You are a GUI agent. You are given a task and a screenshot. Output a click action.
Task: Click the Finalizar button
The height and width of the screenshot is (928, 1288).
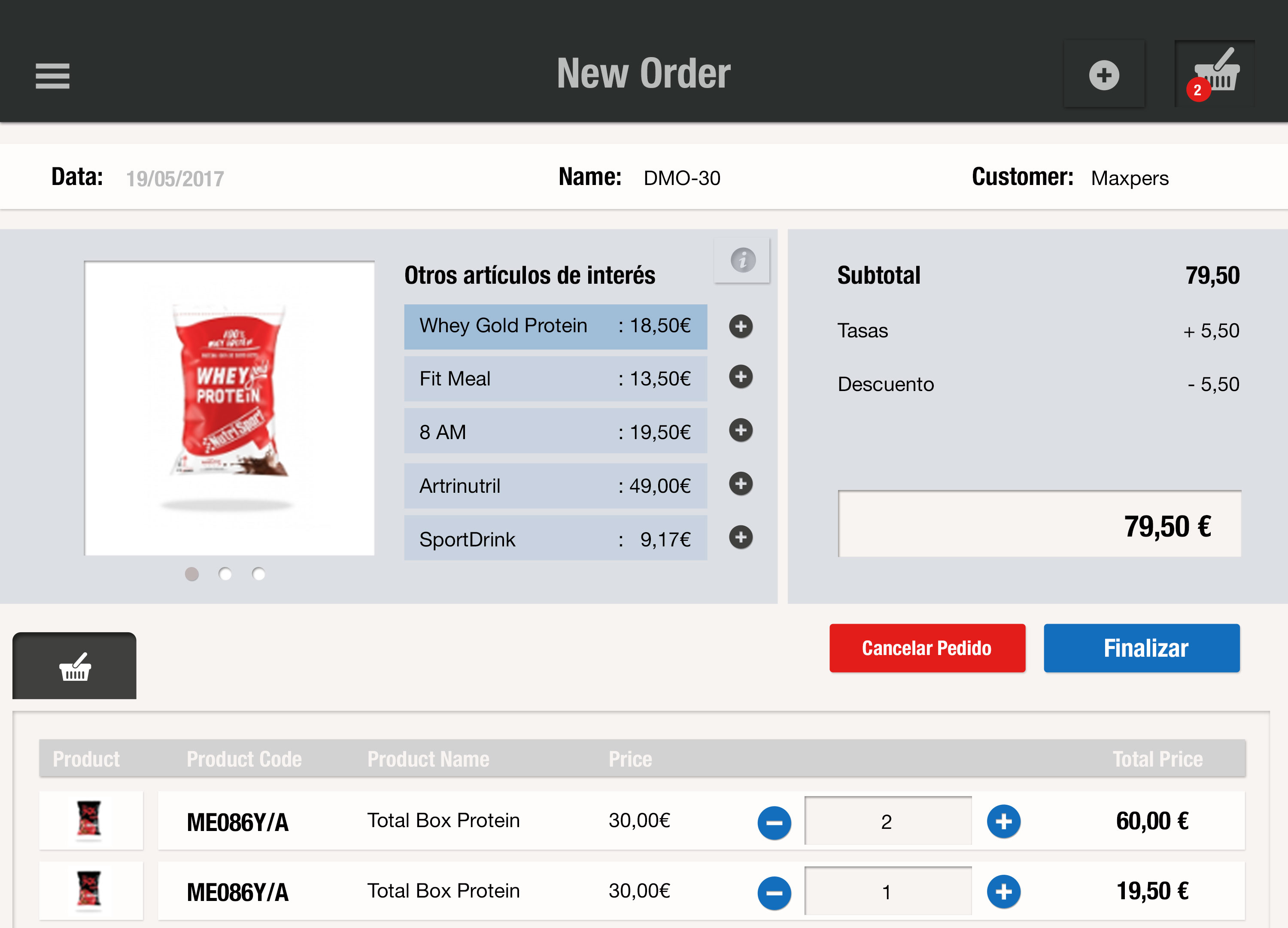pyautogui.click(x=1142, y=648)
